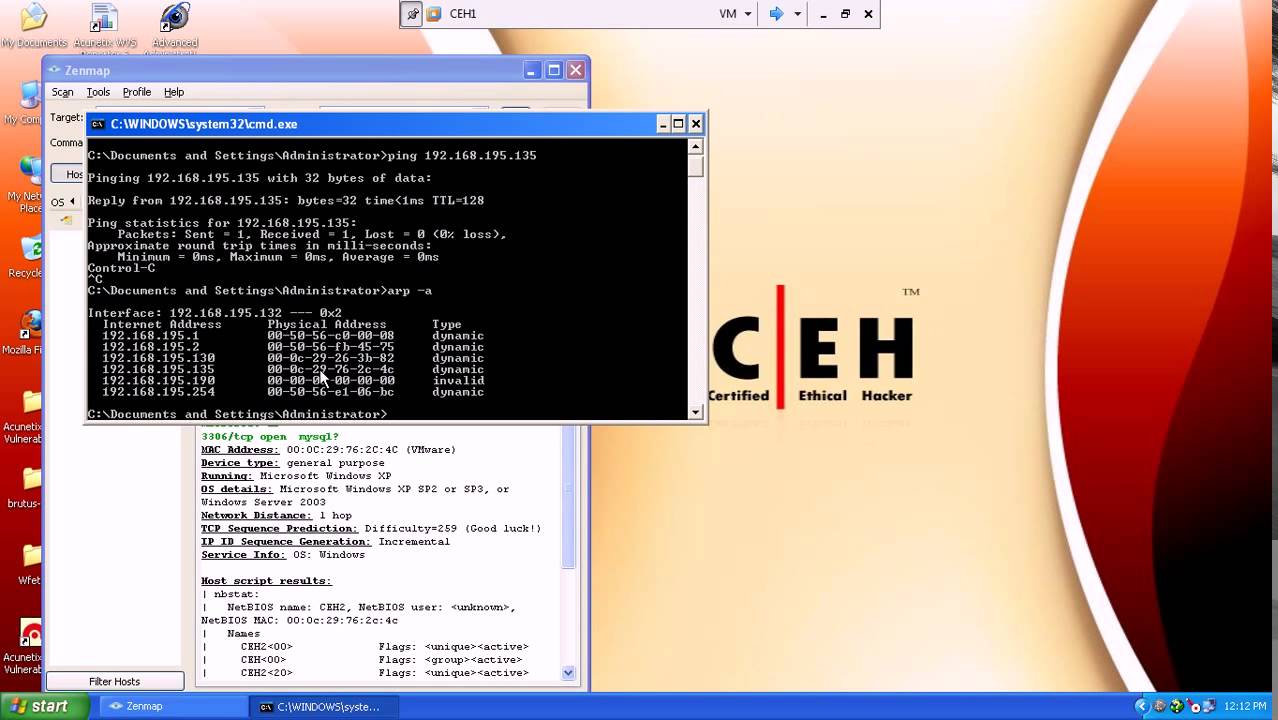The width and height of the screenshot is (1278, 720).
Task: Click 192.168.195.254 entry in arp table
Action: pyautogui.click(x=158, y=392)
